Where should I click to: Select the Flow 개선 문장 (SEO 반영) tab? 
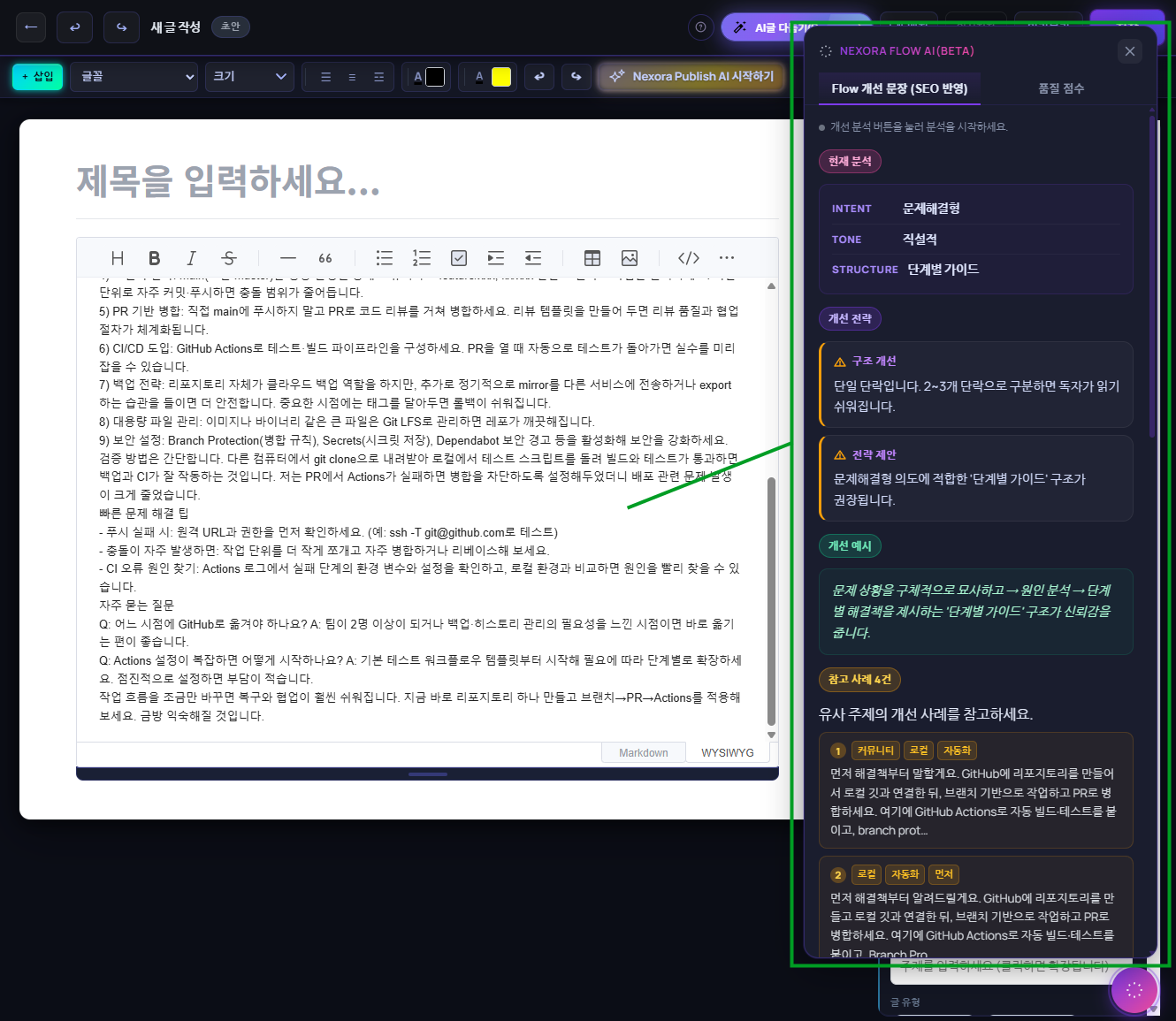tap(898, 88)
